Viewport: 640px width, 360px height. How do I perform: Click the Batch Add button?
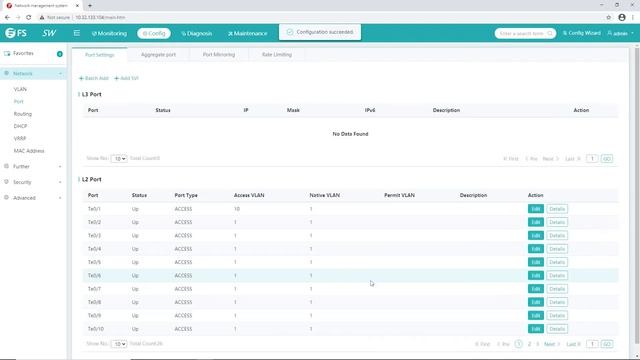tap(93, 78)
